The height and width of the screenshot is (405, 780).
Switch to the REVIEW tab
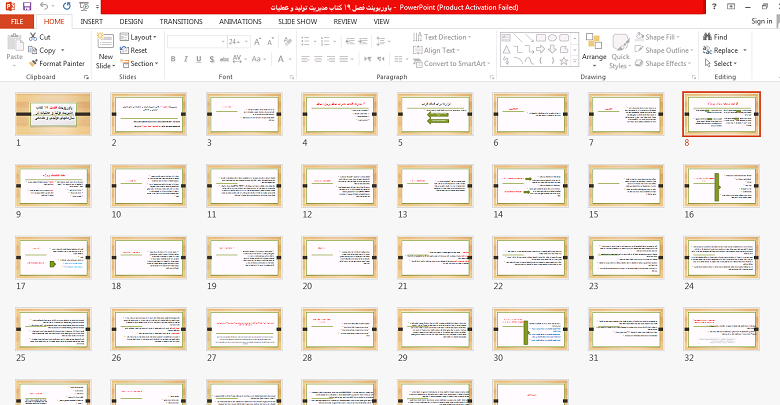[x=345, y=21]
